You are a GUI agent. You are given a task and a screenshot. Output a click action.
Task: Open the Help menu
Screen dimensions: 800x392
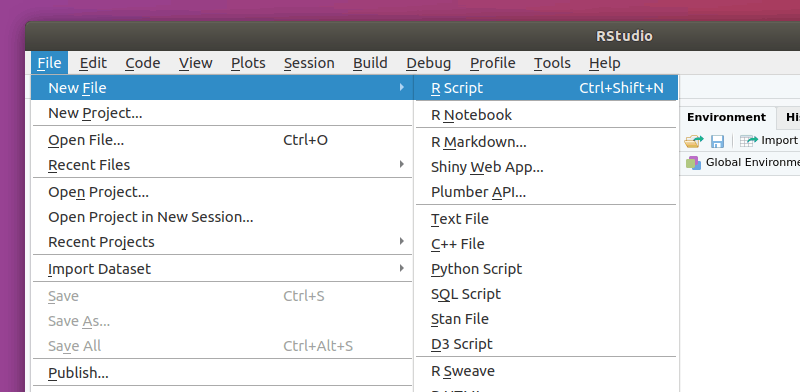point(605,63)
